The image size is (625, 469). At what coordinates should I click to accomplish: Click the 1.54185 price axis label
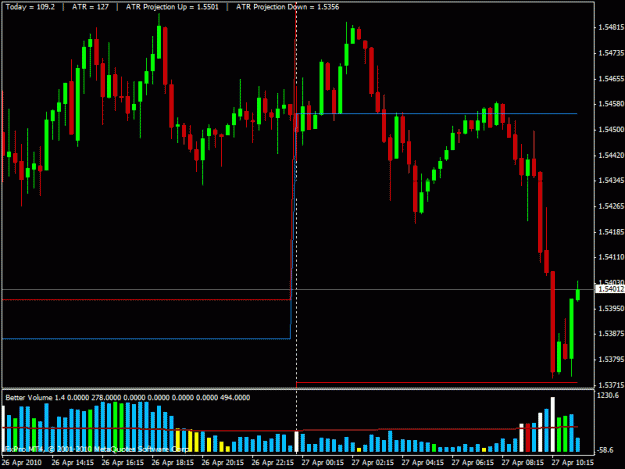[611, 232]
